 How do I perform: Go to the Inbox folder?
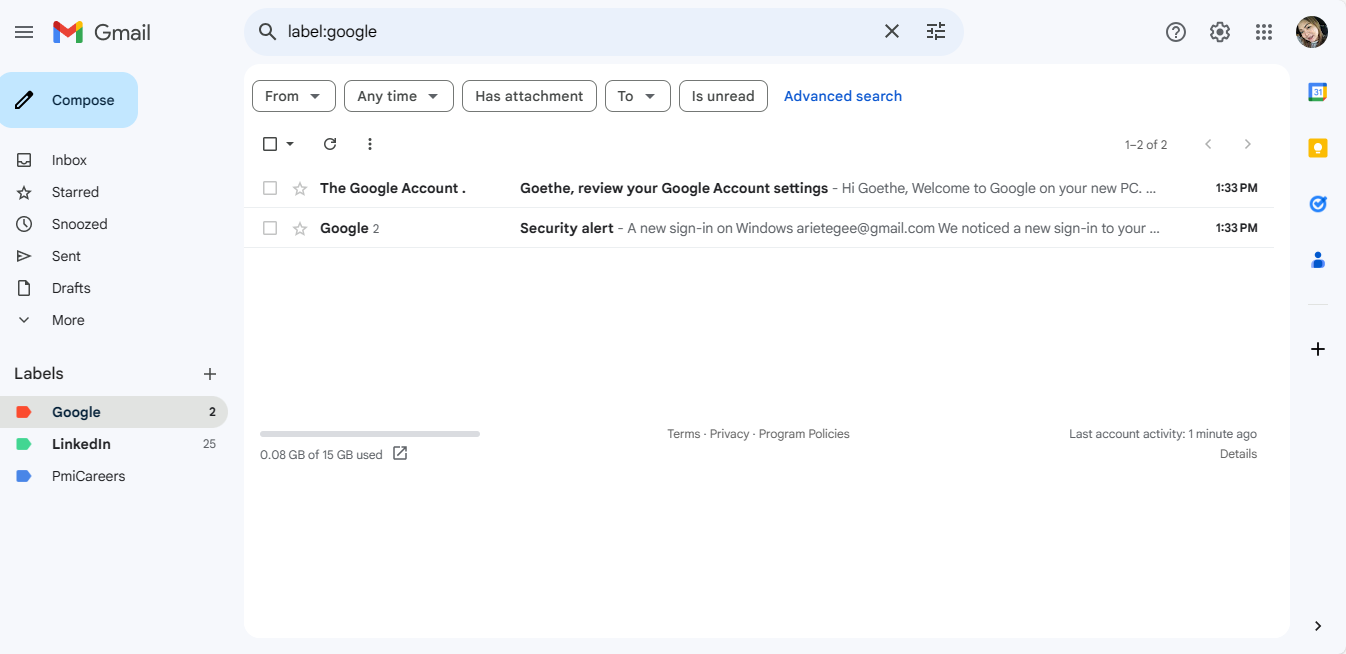click(69, 160)
